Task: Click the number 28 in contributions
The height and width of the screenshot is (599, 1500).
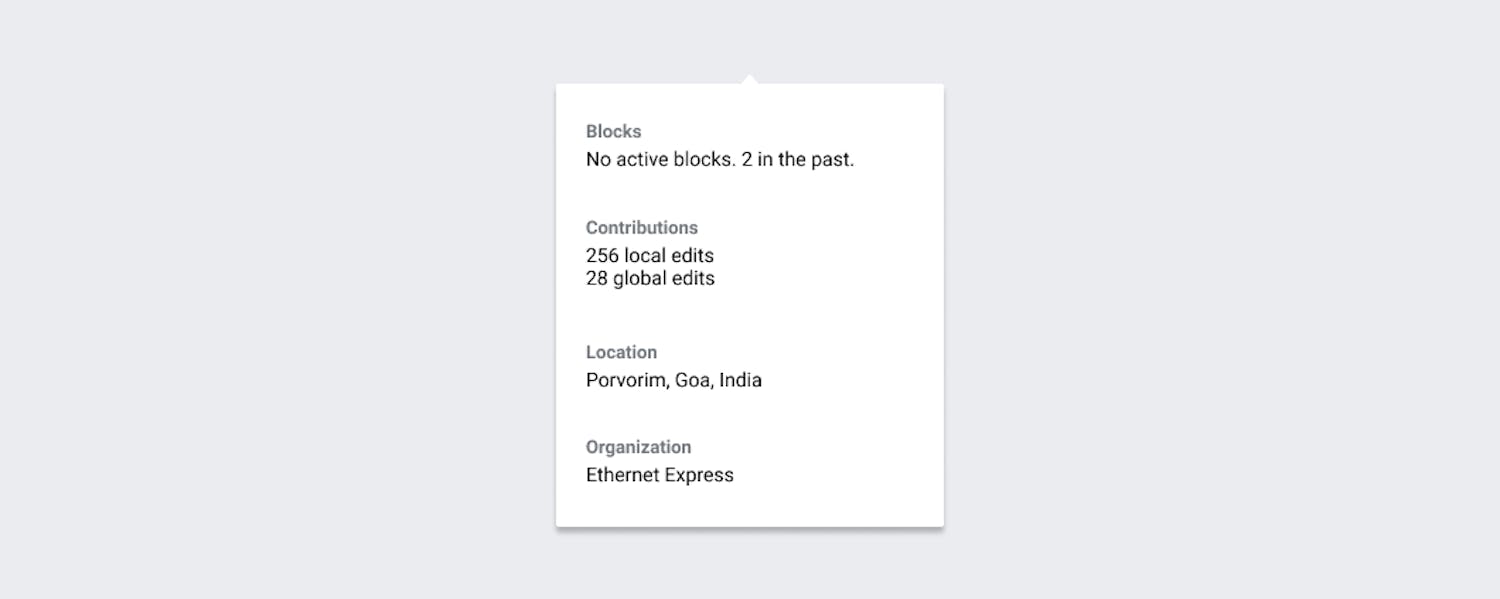Action: tap(597, 279)
